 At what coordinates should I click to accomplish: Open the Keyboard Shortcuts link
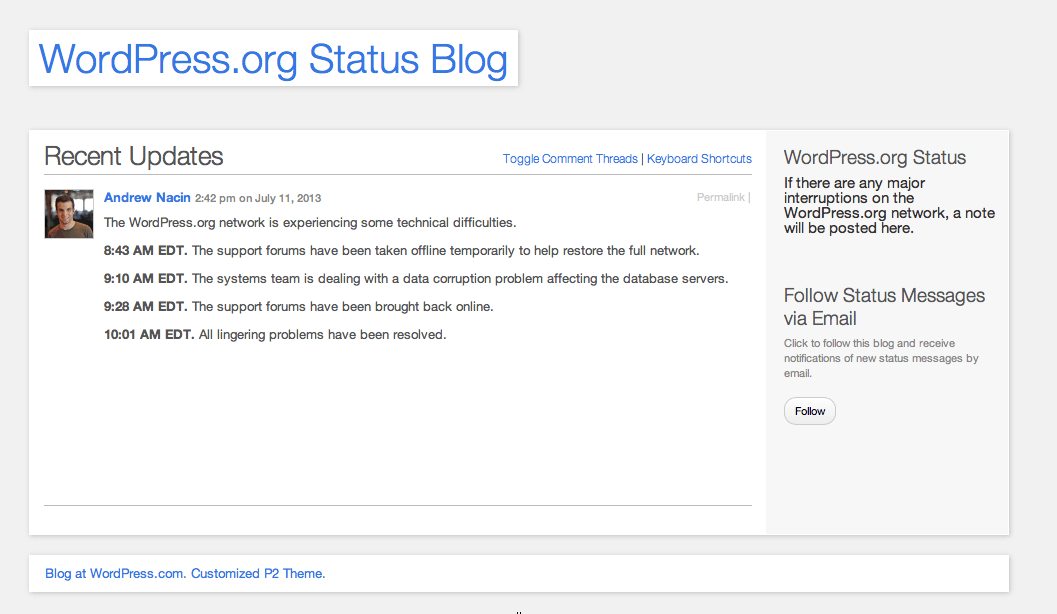[699, 158]
